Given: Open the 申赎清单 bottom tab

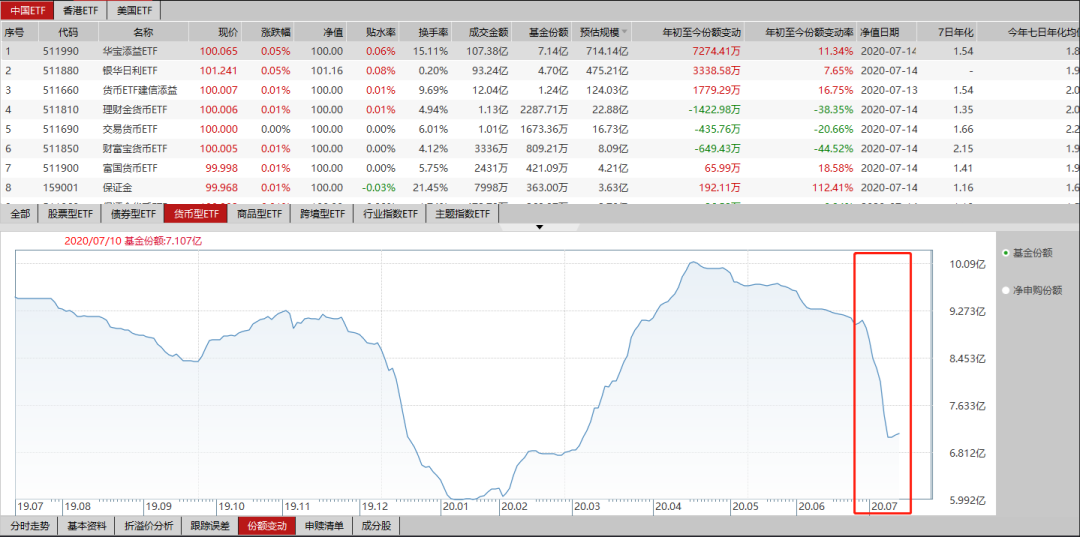Looking at the screenshot, I should (324, 526).
